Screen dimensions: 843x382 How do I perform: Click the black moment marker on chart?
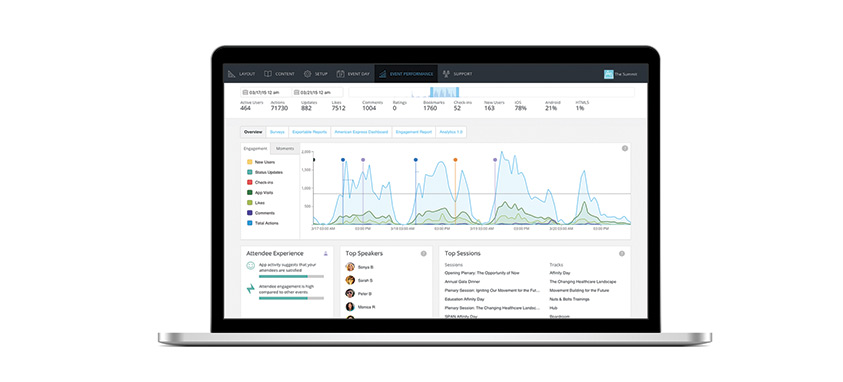313,160
